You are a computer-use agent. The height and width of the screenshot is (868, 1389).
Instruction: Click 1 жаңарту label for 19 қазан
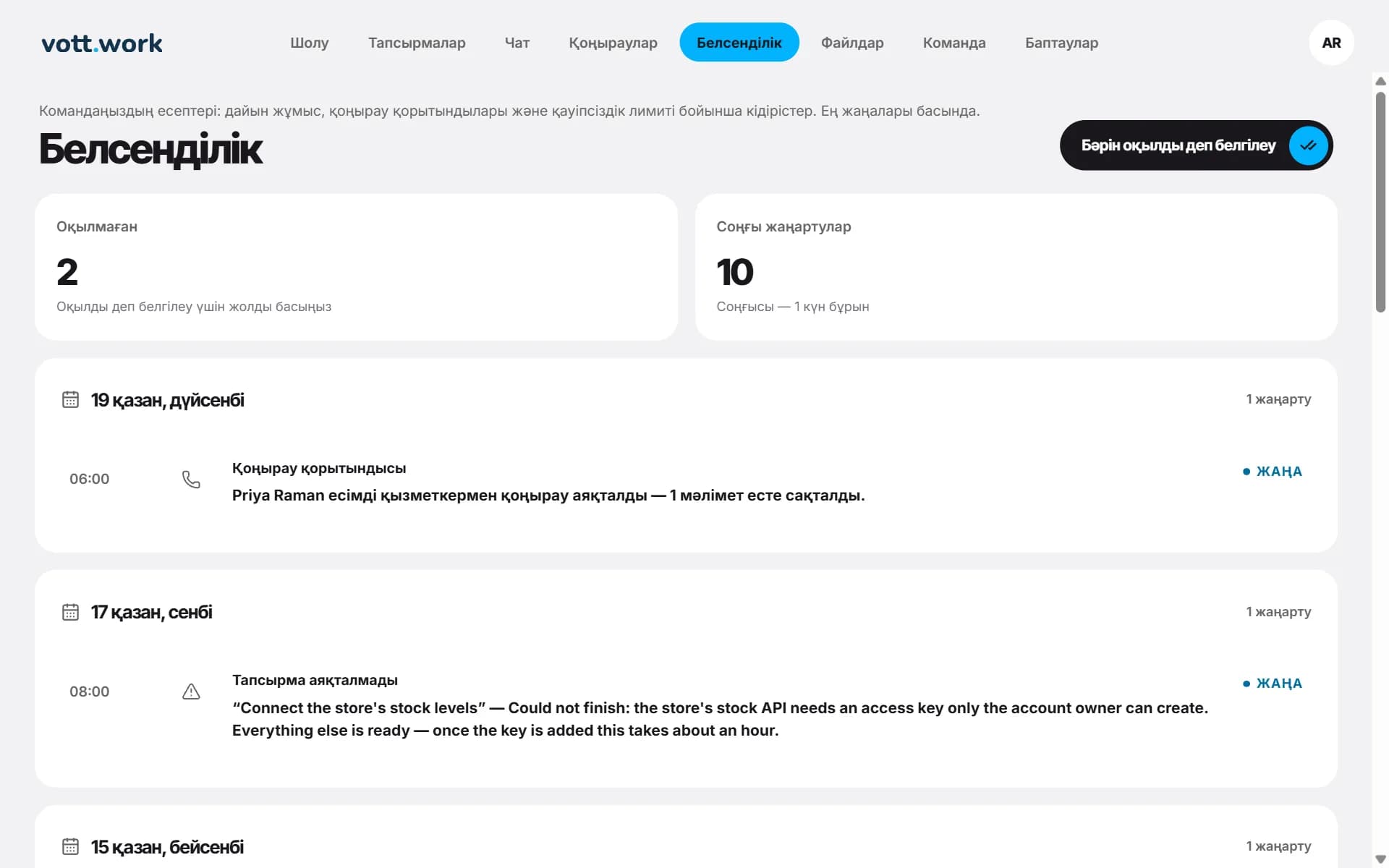click(1278, 399)
